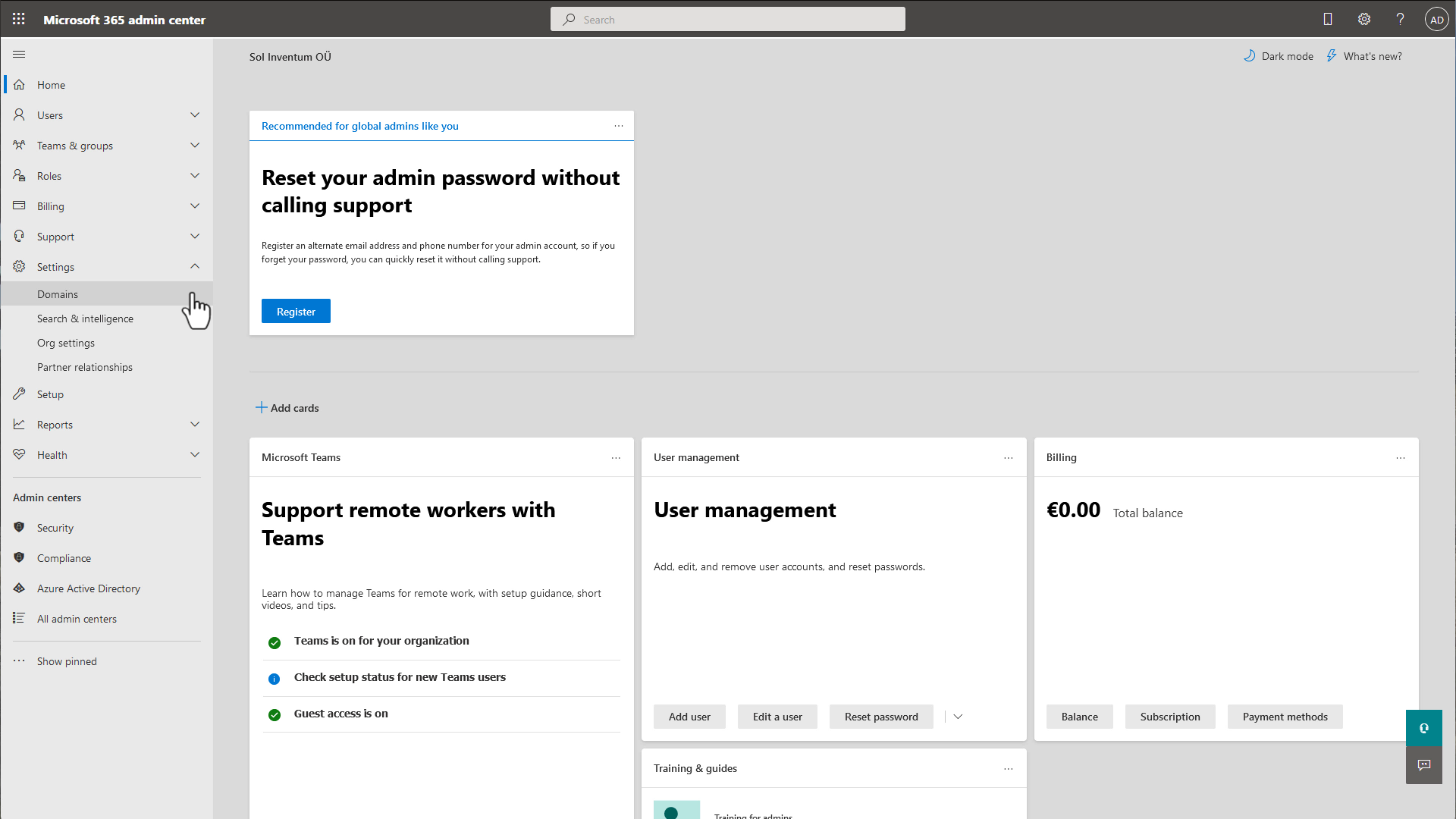Click the All admin centers list icon
The image size is (1456, 819).
(x=19, y=619)
